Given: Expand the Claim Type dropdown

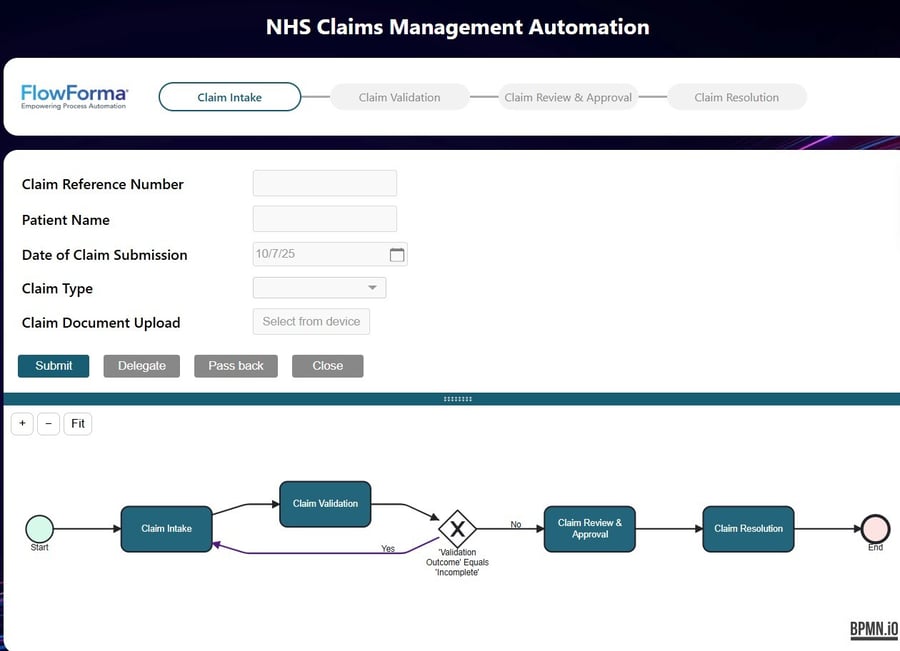Looking at the screenshot, I should coord(319,288).
